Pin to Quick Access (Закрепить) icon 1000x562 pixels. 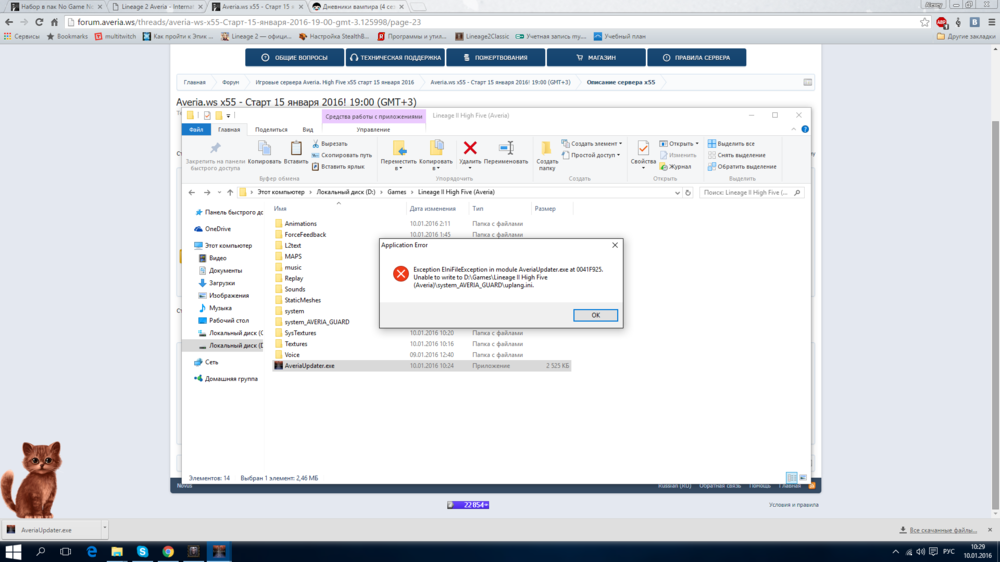coord(215,152)
